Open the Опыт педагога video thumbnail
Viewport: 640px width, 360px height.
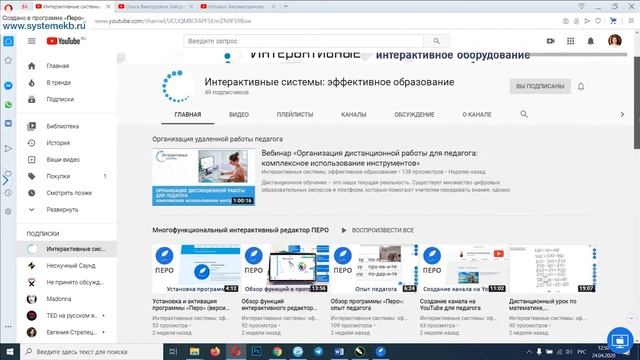pyautogui.click(x=374, y=269)
